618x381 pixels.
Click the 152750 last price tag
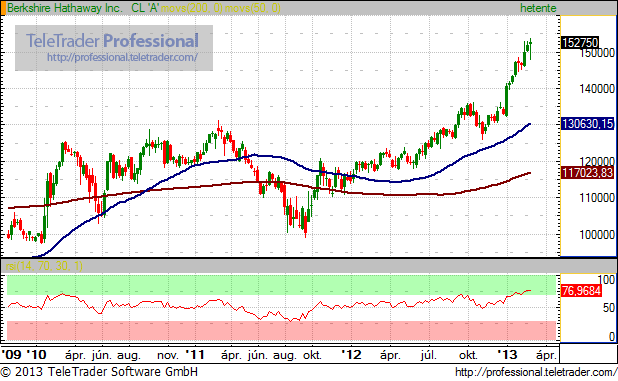pyautogui.click(x=580, y=43)
